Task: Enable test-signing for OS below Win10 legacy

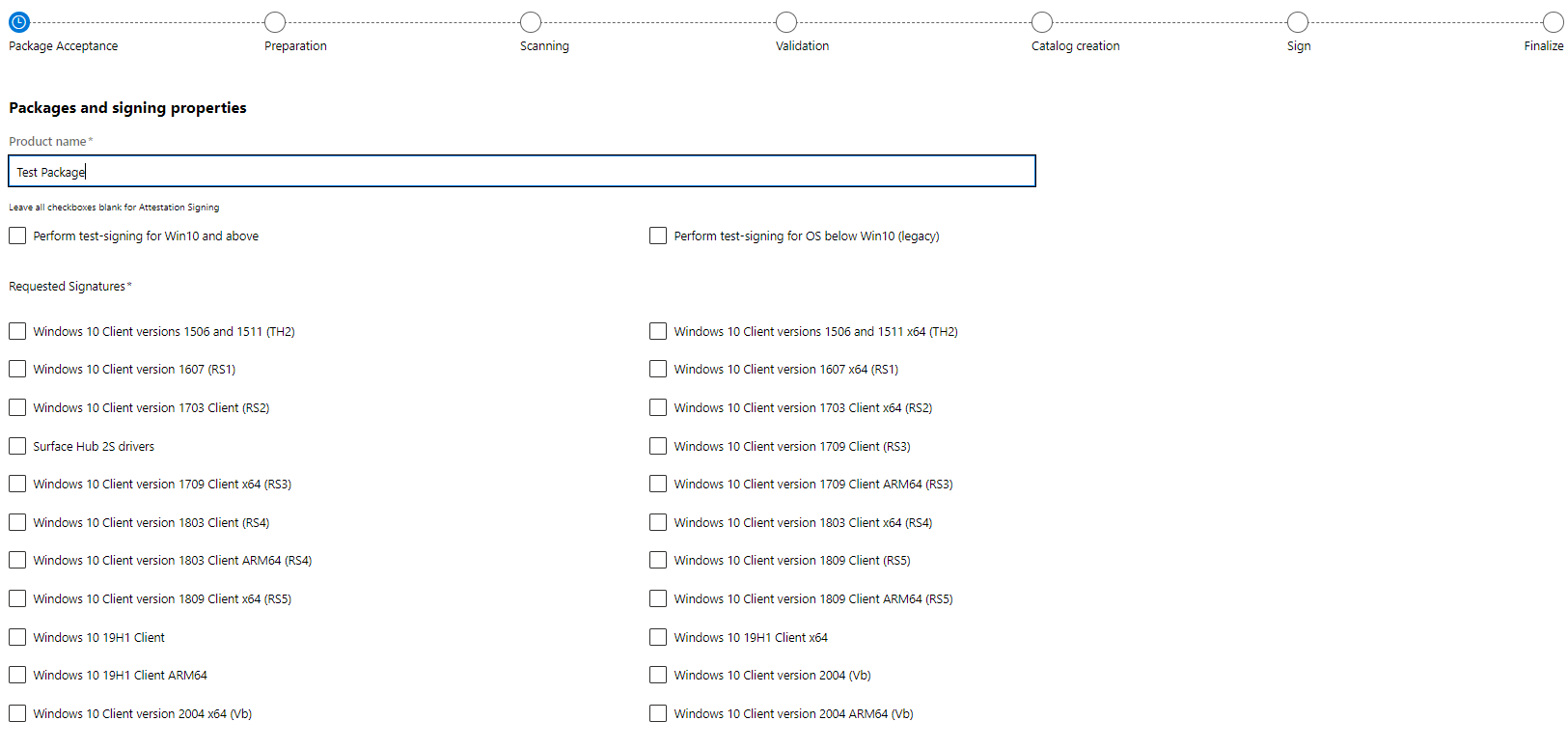Action: [657, 236]
